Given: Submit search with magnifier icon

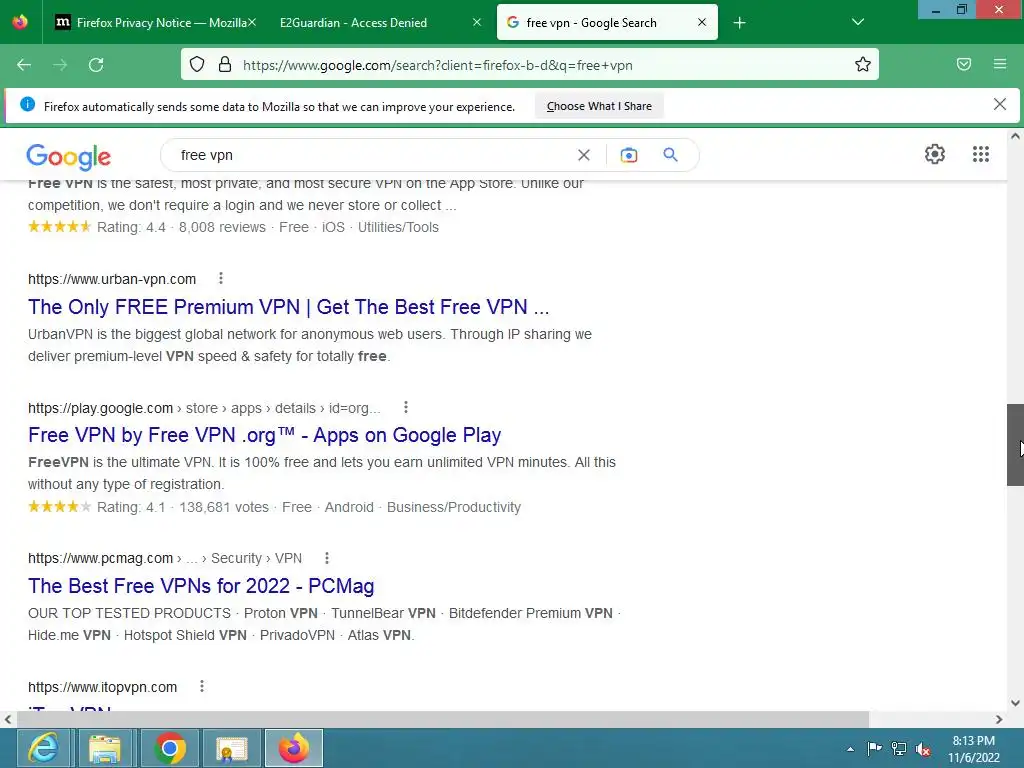Looking at the screenshot, I should coord(670,155).
